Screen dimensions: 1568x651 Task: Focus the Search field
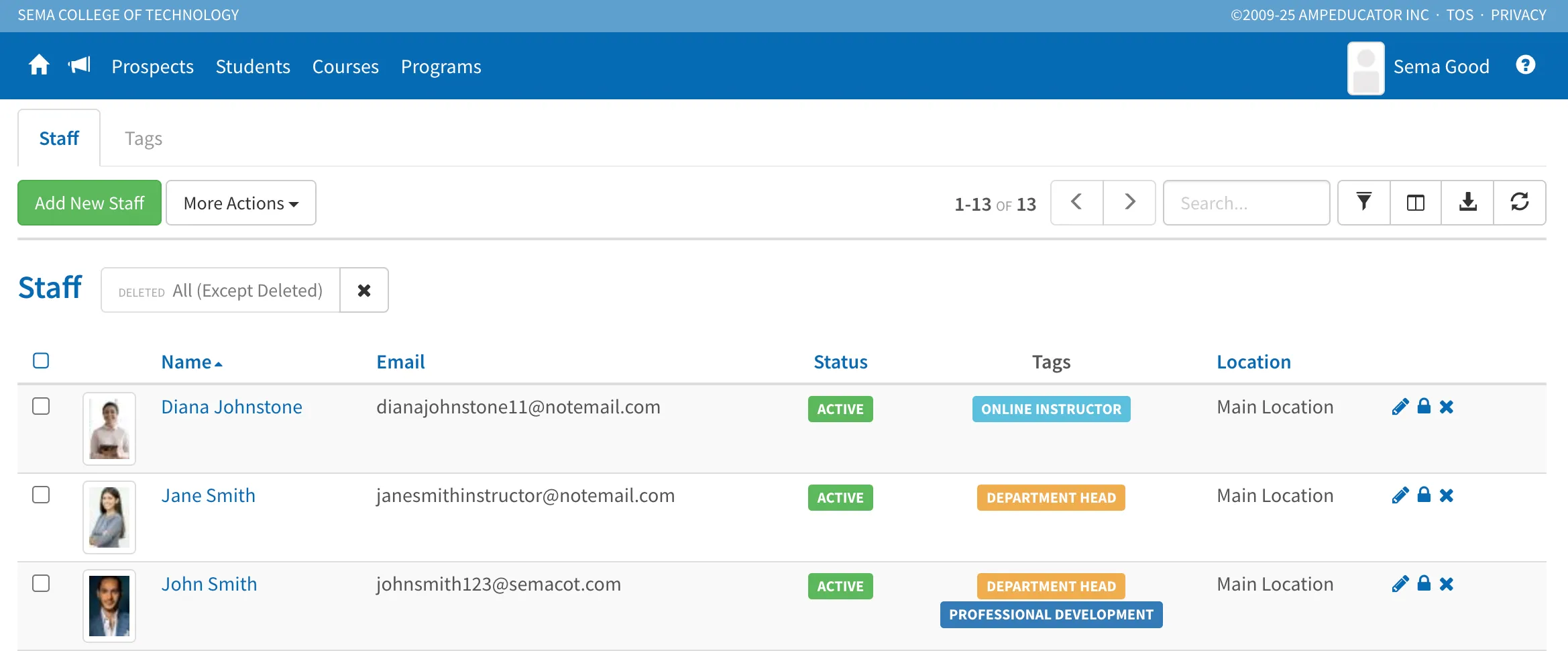[1246, 202]
